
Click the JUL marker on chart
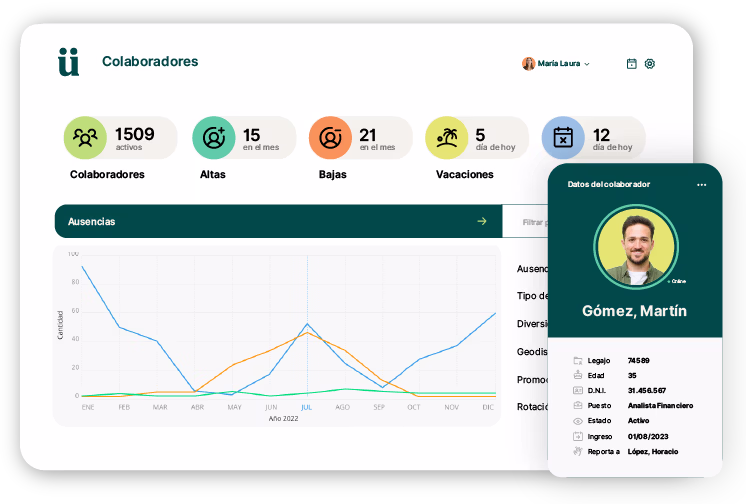(307, 407)
